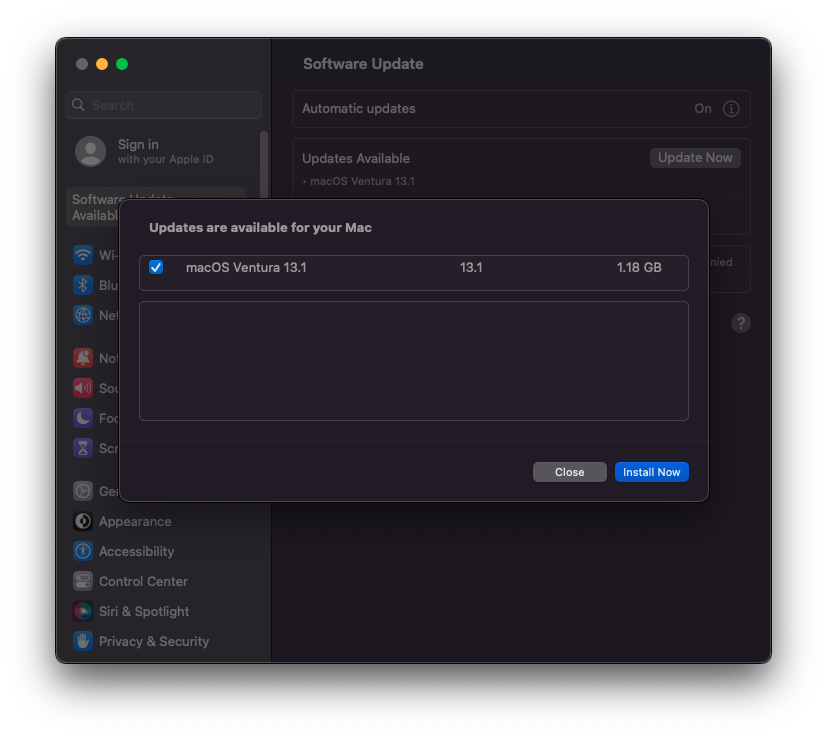This screenshot has height=737, width=827.
Task: Click the Update Now button
Action: point(695,158)
